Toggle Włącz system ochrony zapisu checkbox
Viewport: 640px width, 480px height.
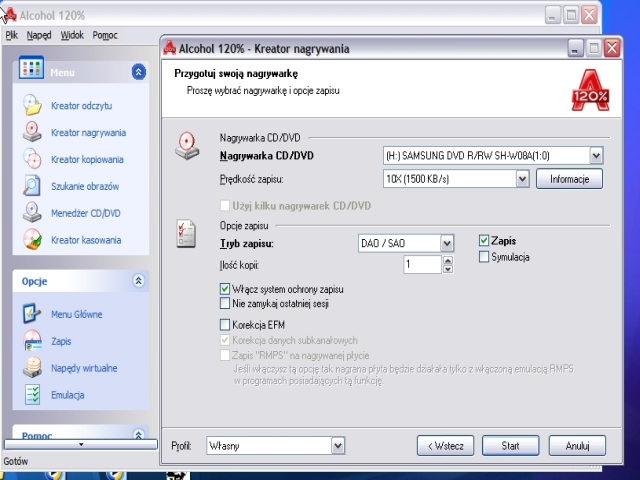(224, 289)
